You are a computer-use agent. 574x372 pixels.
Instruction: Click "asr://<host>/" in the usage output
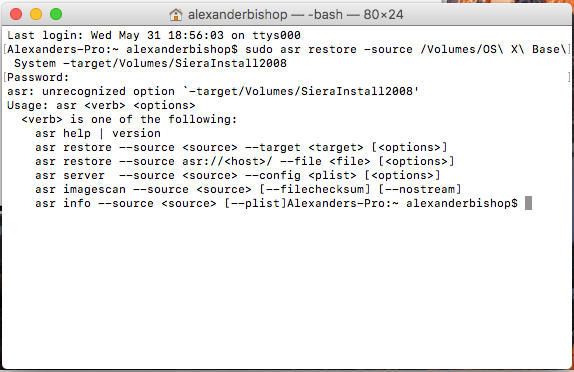[227, 161]
